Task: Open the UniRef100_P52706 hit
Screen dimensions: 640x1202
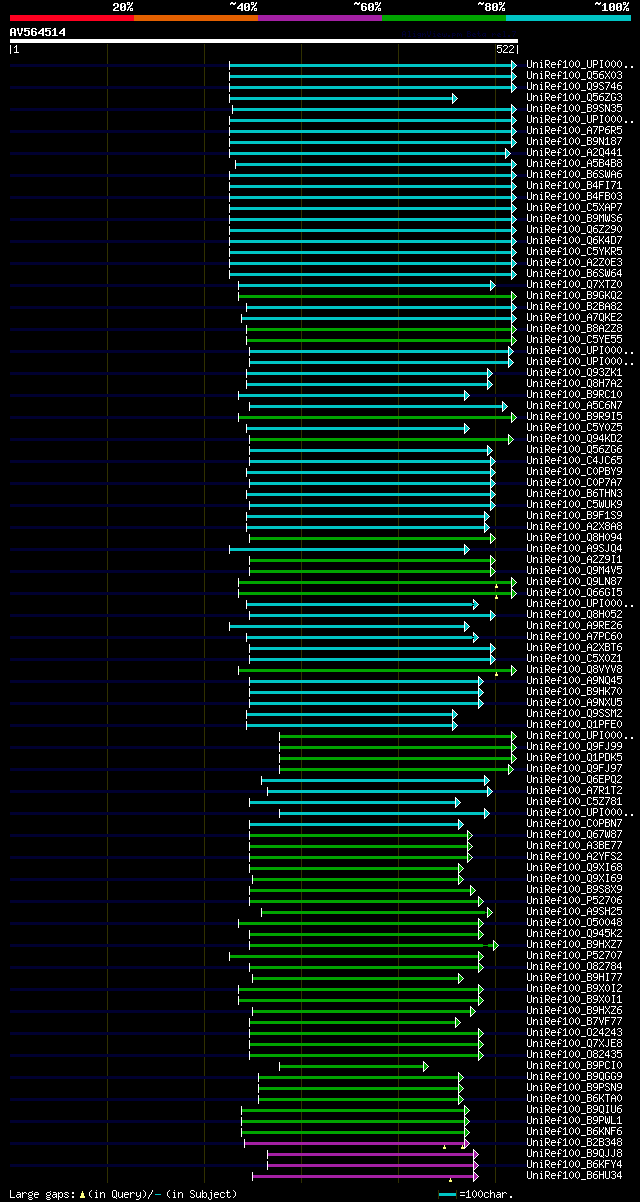Action: pyautogui.click(x=574, y=900)
